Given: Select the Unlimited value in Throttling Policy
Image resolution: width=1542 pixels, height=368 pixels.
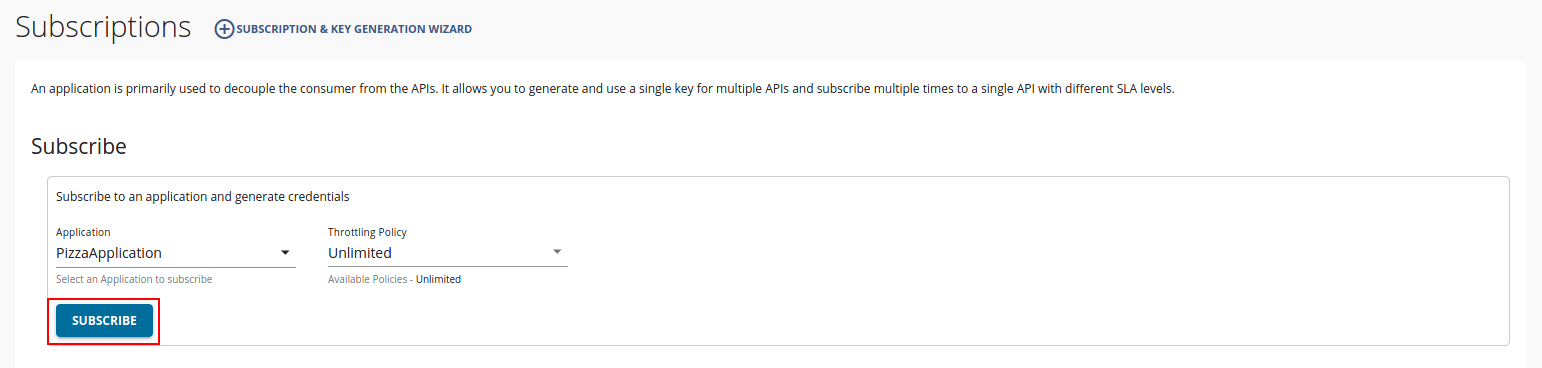Looking at the screenshot, I should (x=360, y=253).
